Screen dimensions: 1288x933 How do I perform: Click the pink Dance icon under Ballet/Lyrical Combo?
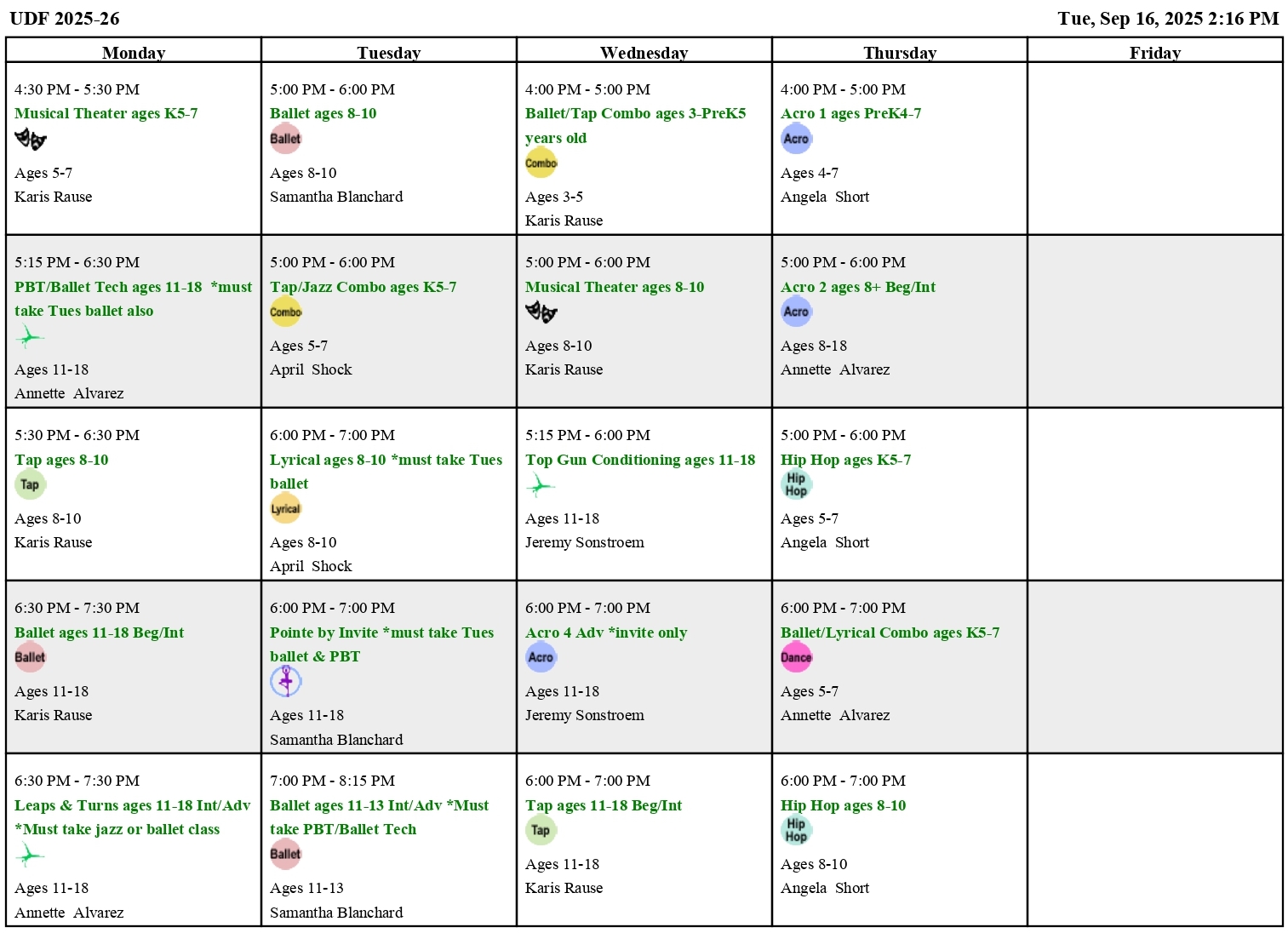point(796,657)
